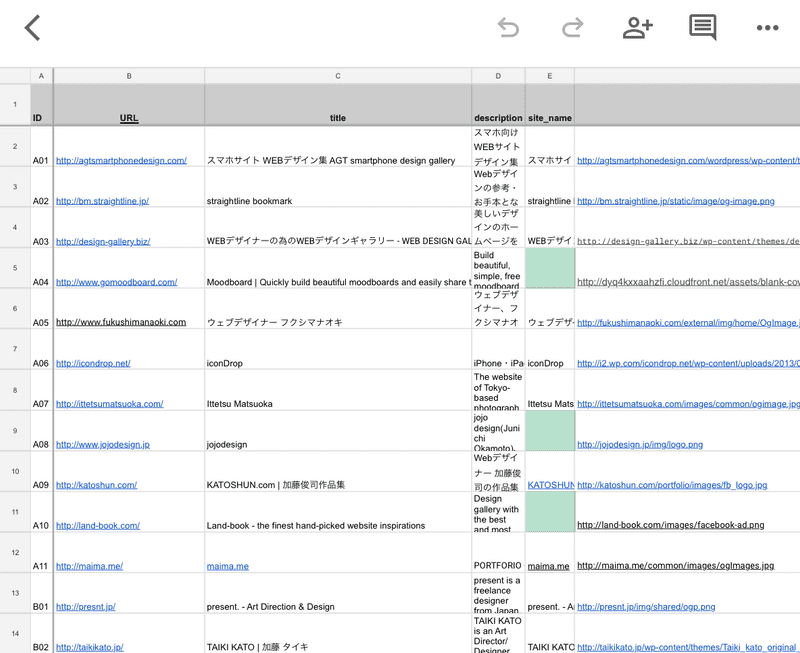The width and height of the screenshot is (800, 653).
Task: Open presnt.jp ogp.png link
Action: [646, 607]
